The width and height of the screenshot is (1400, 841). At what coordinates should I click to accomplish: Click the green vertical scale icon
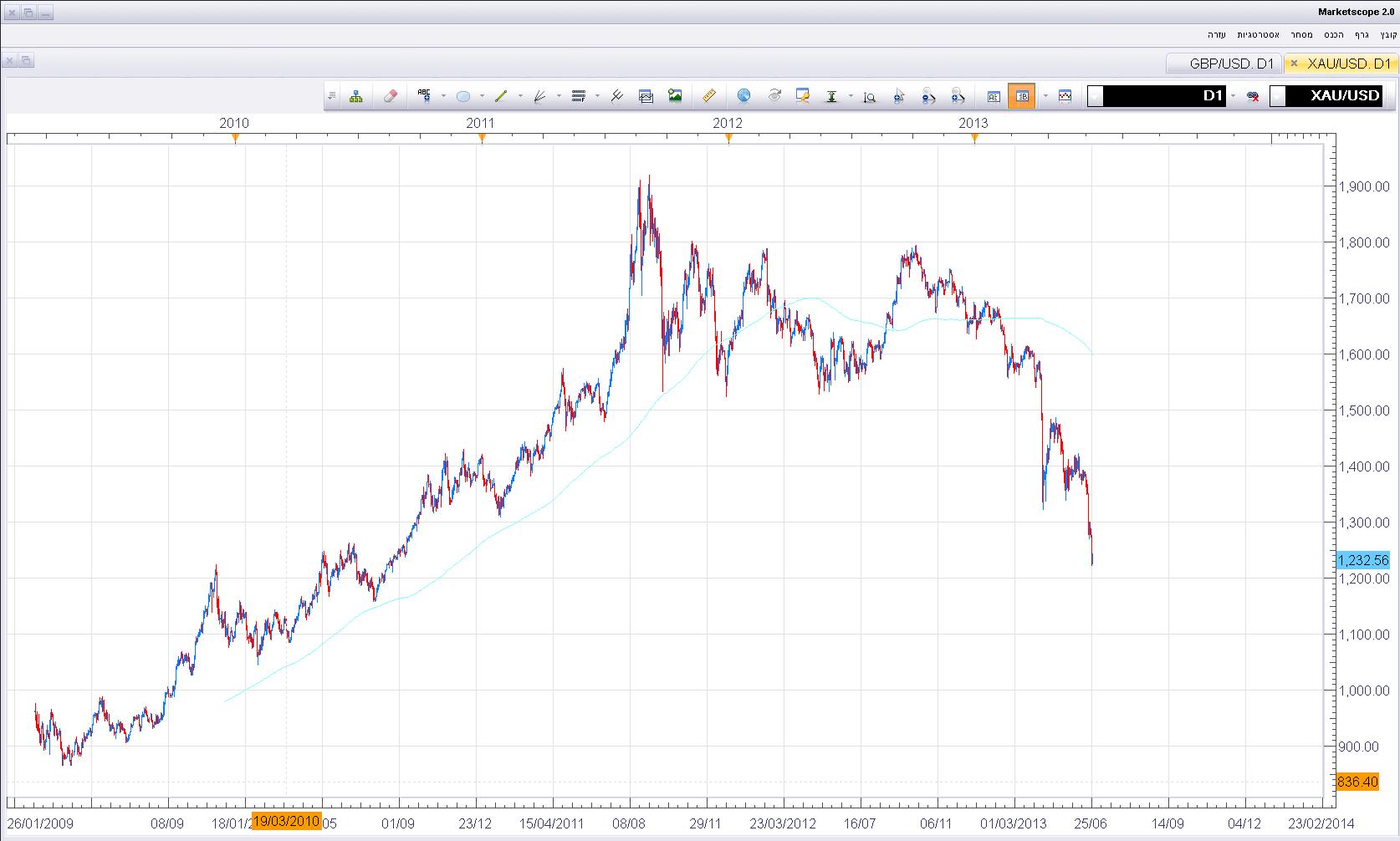click(831, 96)
